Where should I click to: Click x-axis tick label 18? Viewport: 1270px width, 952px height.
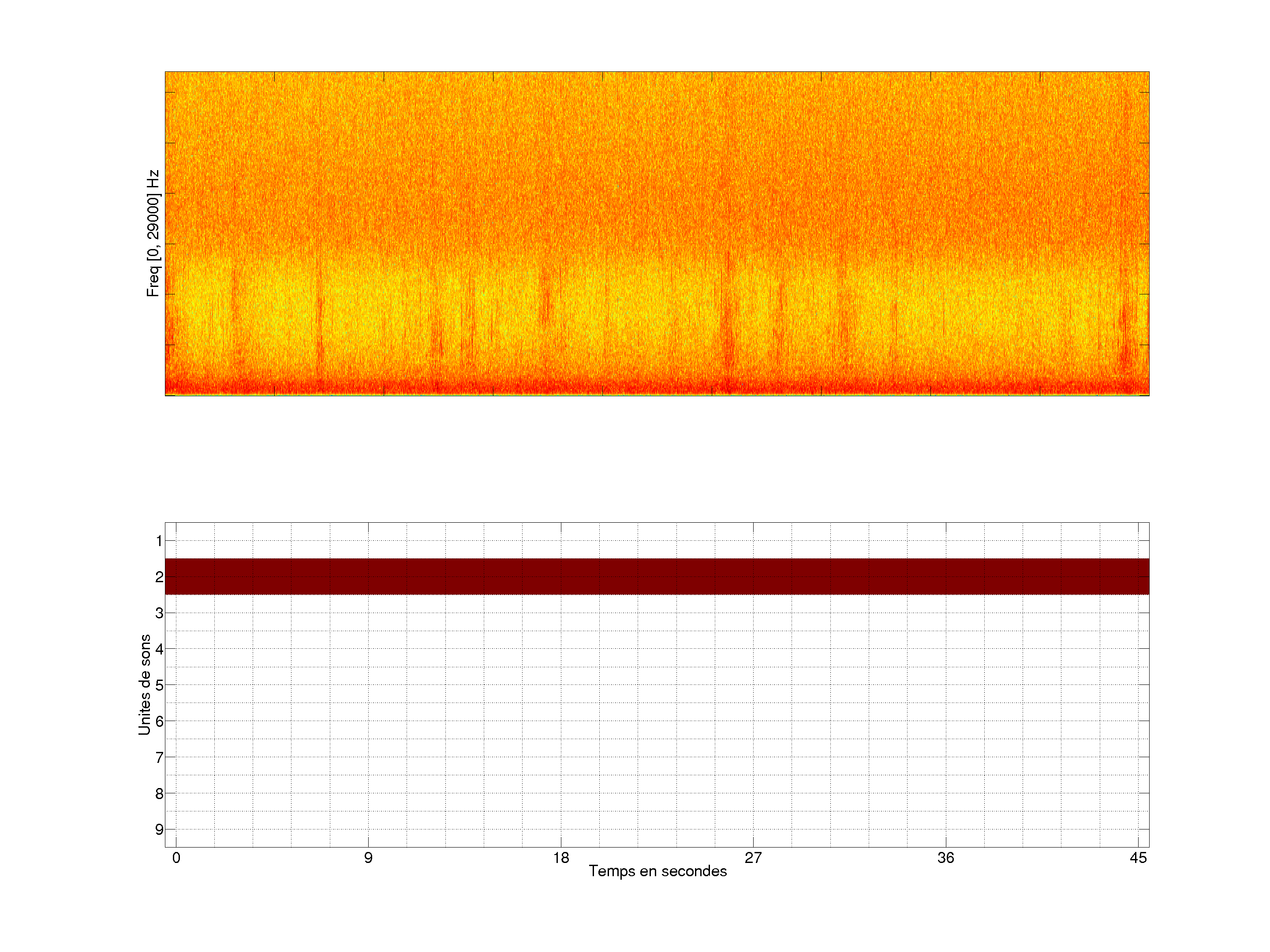tap(561, 858)
